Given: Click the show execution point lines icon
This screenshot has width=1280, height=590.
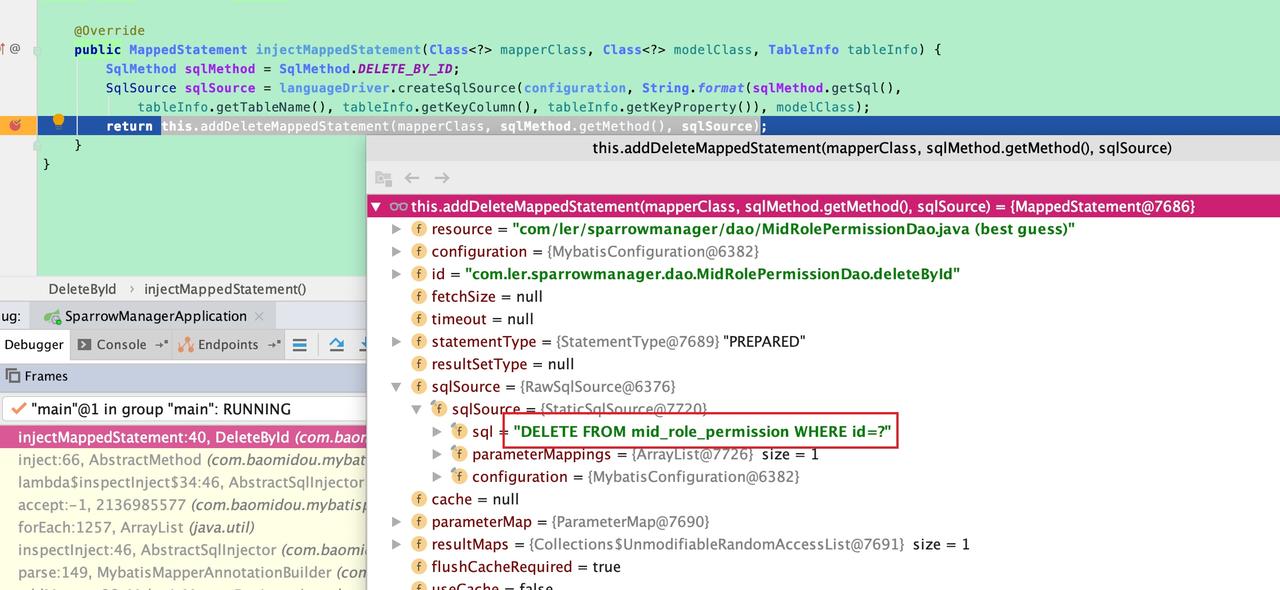Looking at the screenshot, I should (x=299, y=345).
